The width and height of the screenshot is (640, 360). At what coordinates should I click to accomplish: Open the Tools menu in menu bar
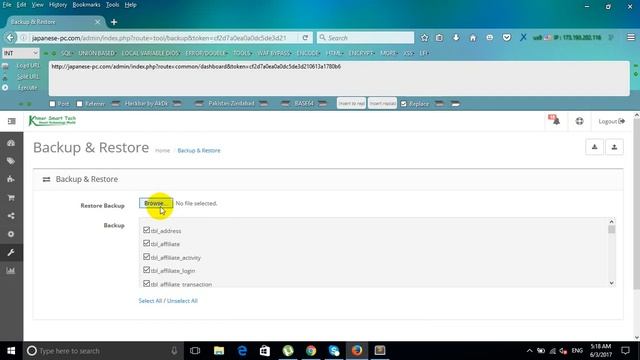point(112,5)
